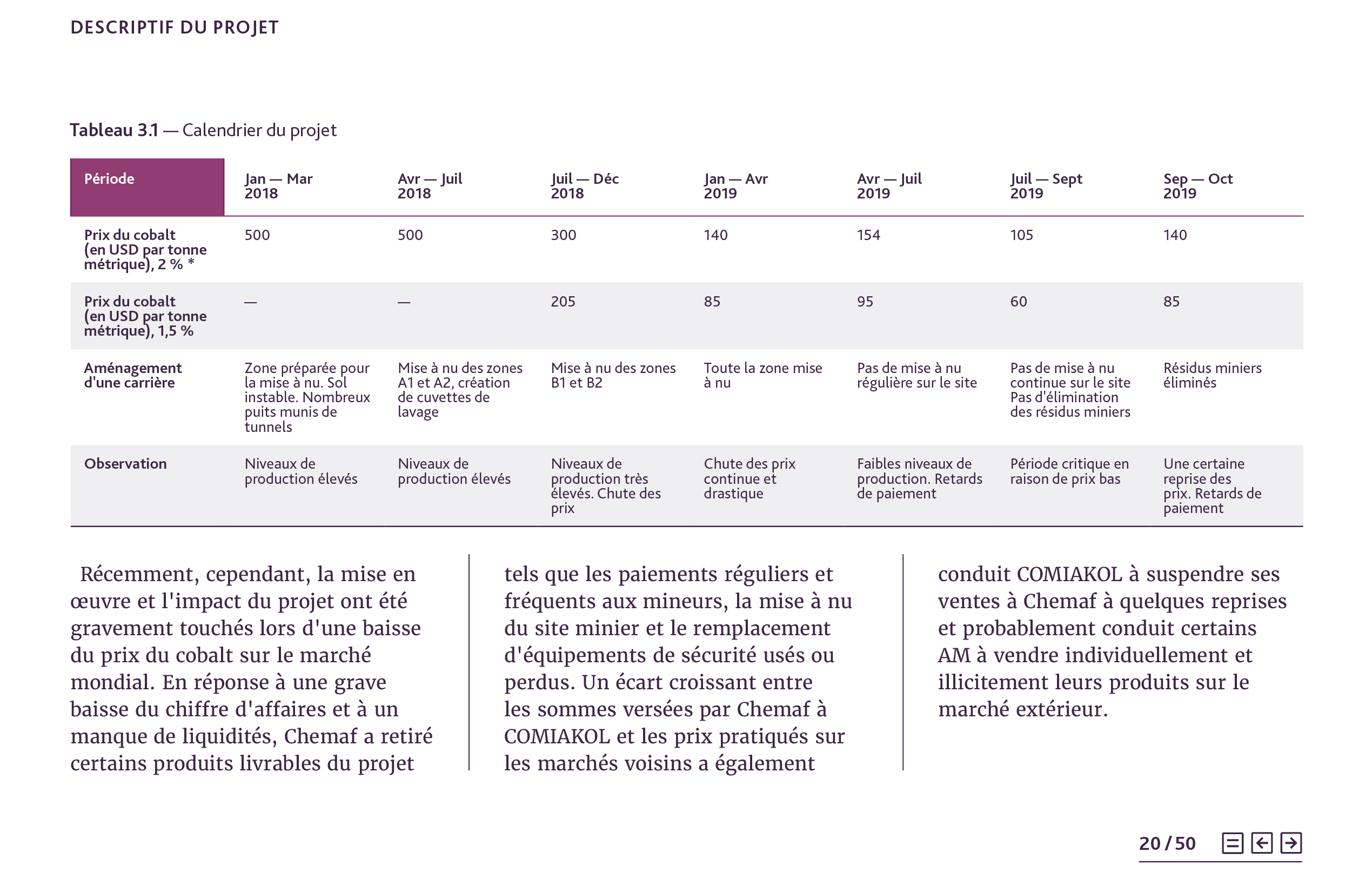Click the Résidus miniers éliminés cell
The width and height of the screenshot is (1372, 892).
pyautogui.click(x=1212, y=375)
